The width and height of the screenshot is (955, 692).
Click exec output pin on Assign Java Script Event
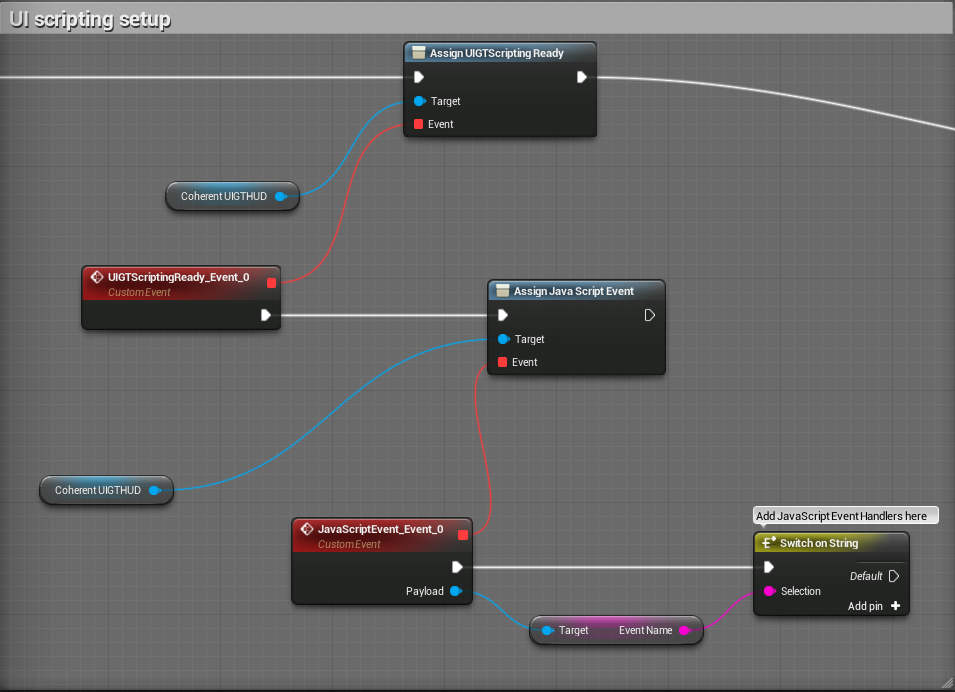(650, 315)
